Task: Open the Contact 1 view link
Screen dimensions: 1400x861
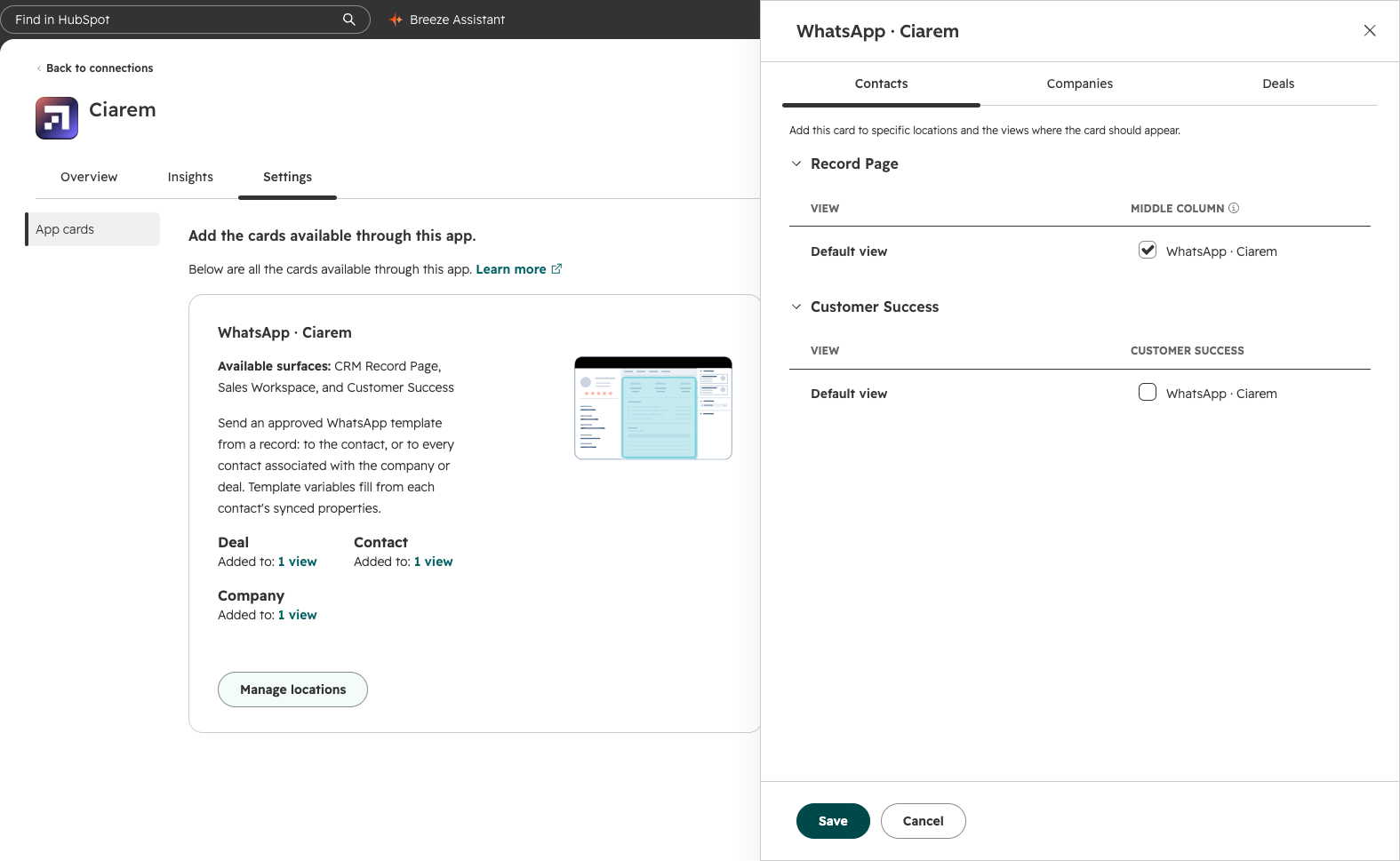Action: (433, 562)
